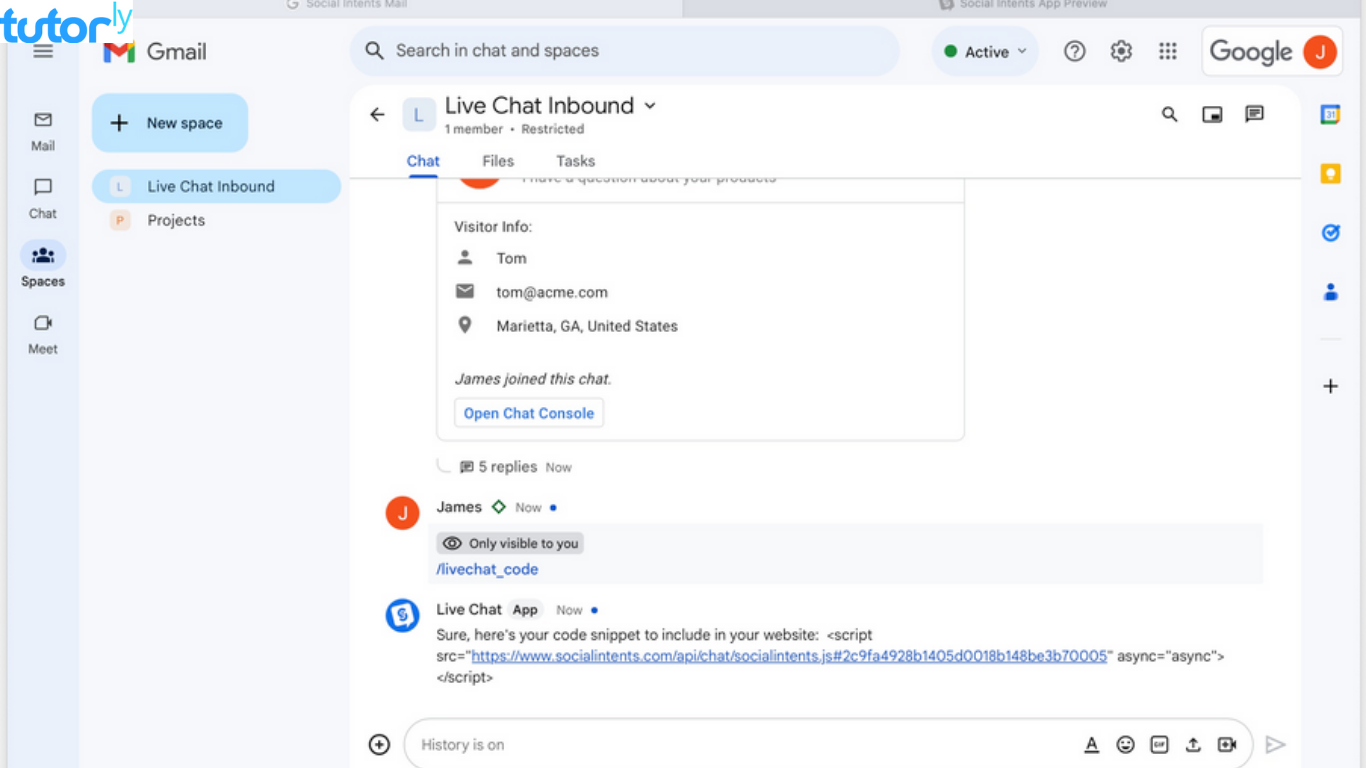
Task: Open Google Keep in the side panel
Action: [x=1331, y=173]
